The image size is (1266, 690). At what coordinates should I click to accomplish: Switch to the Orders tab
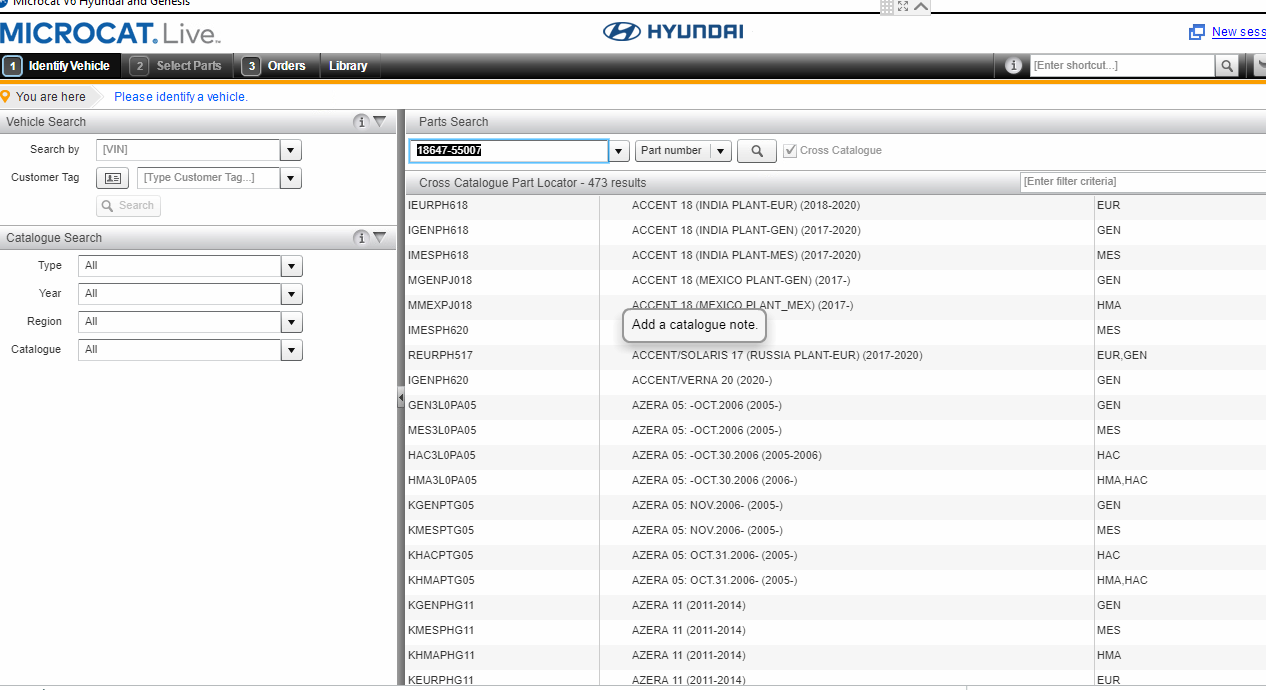click(276, 66)
